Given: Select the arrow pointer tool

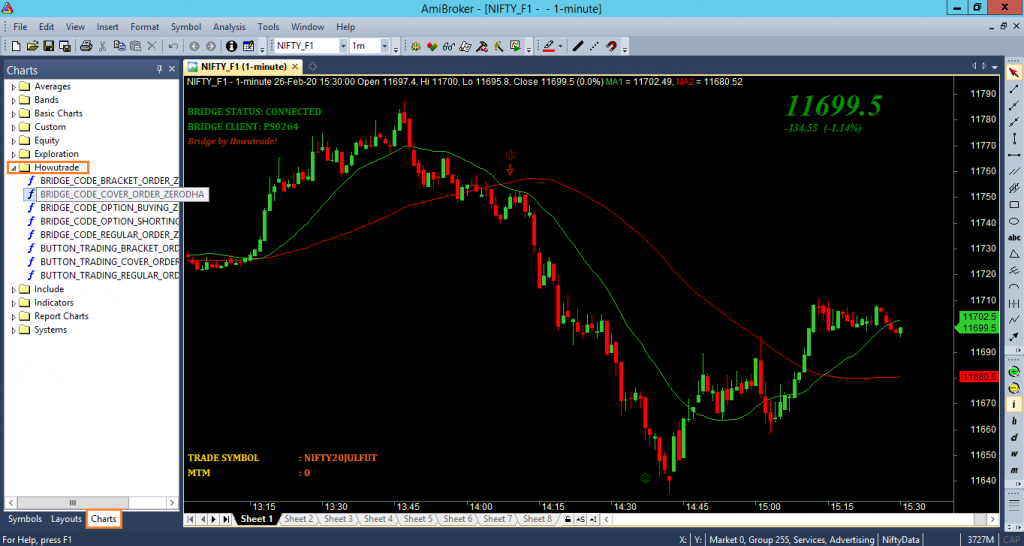Looking at the screenshot, I should [1014, 72].
